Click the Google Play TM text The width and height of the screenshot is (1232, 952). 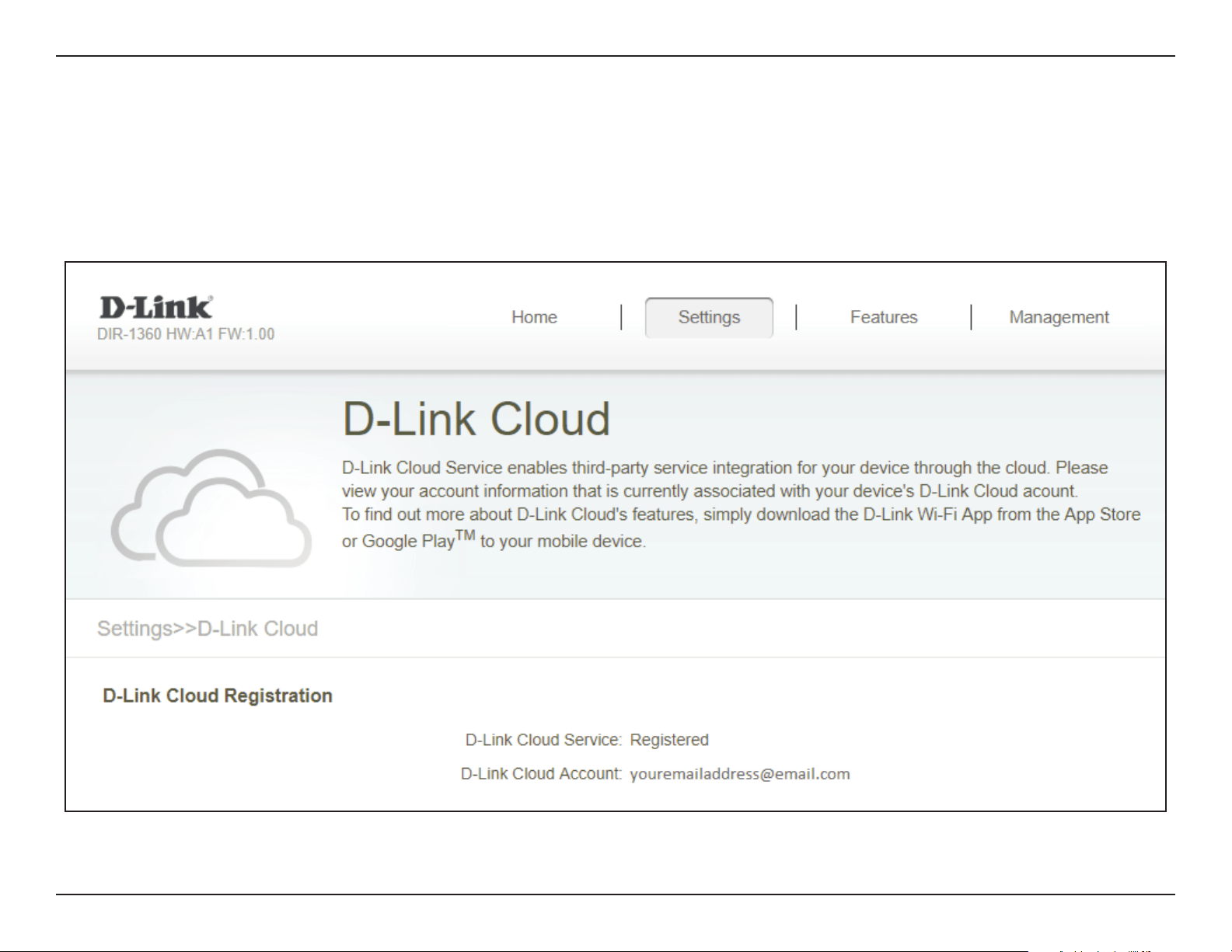tap(419, 539)
